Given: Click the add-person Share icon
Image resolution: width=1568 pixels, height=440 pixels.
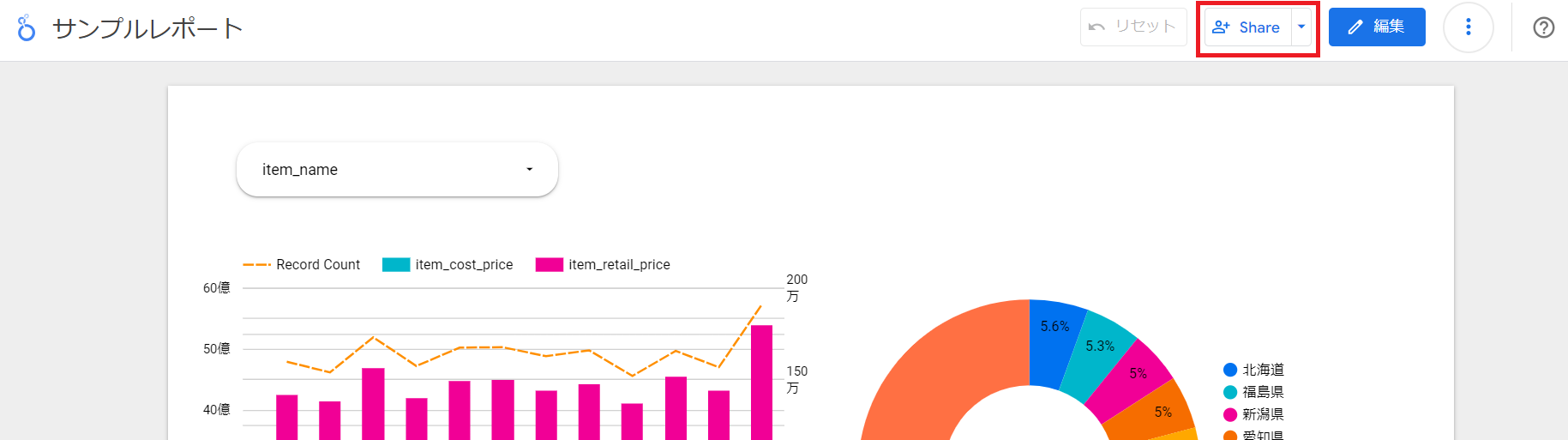Looking at the screenshot, I should tap(1222, 27).
